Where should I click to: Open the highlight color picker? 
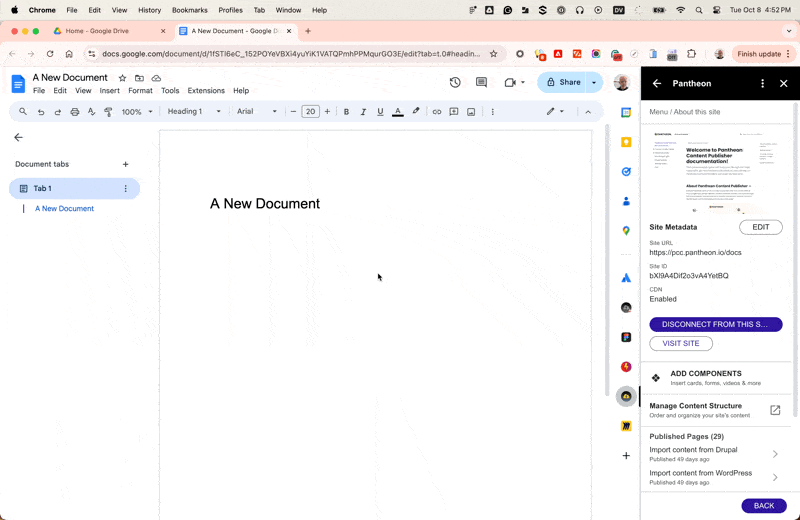coord(416,111)
